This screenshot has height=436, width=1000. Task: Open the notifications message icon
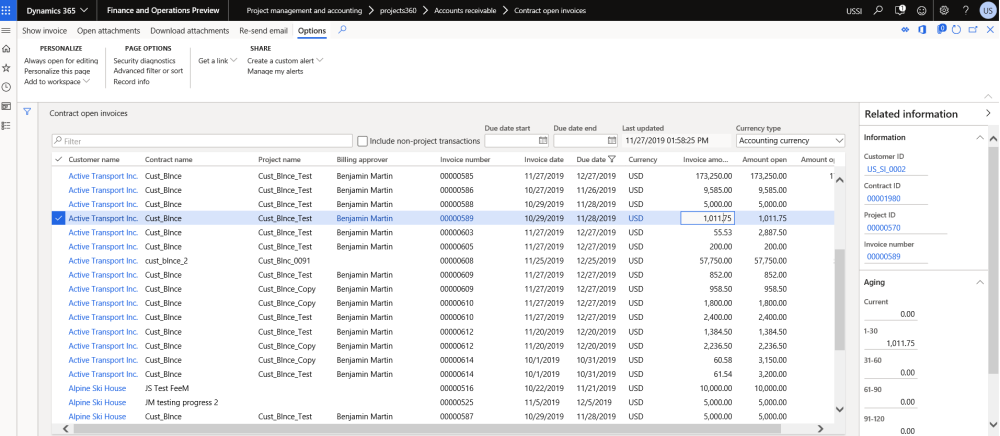click(897, 10)
